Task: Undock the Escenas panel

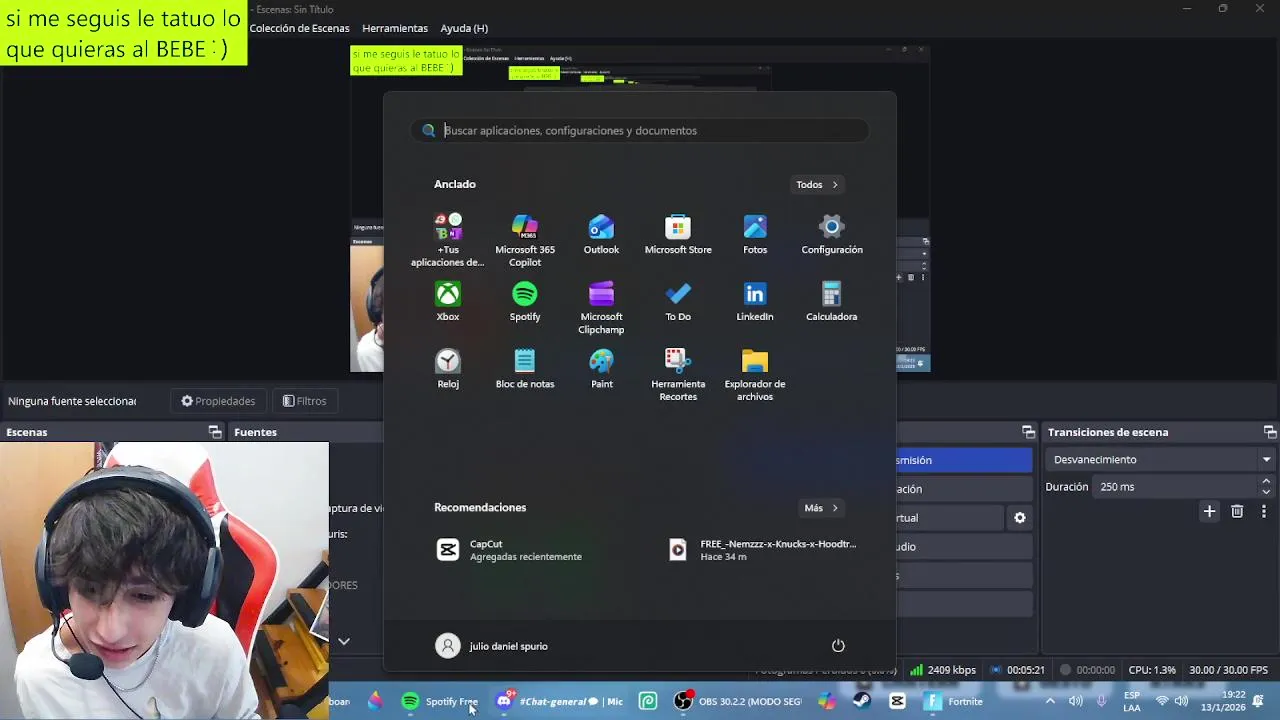Action: [x=215, y=432]
